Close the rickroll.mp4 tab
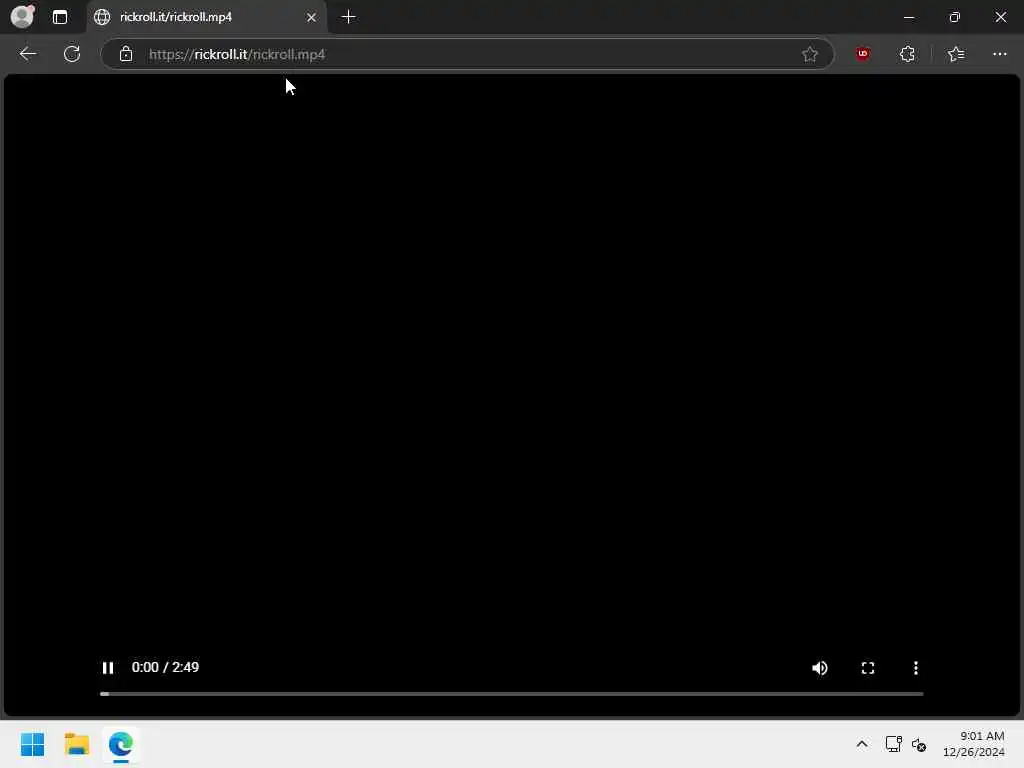 click(x=312, y=17)
